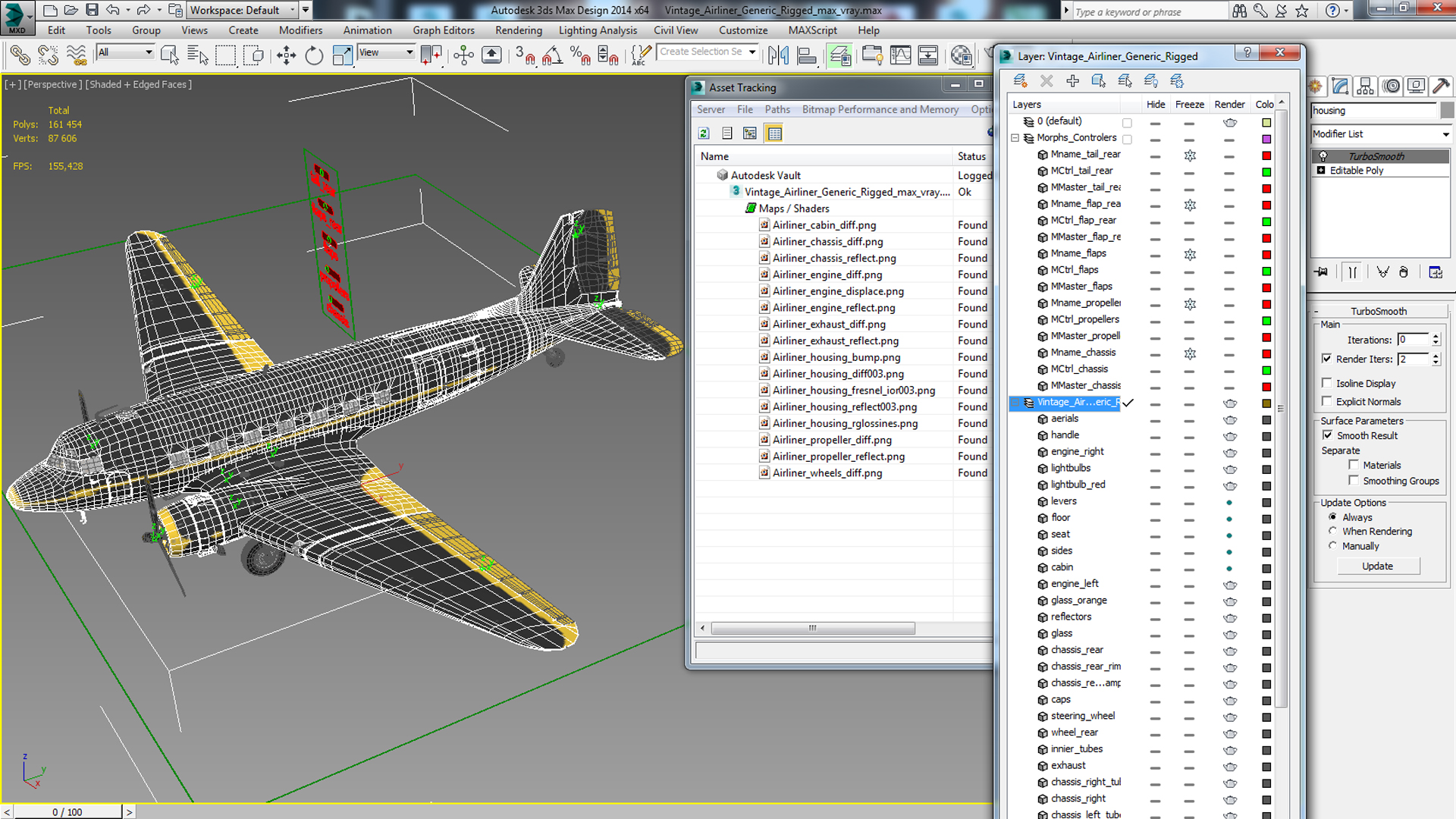Toggle the 3D Snaps tool
Screen dimensions: 1456x819
(x=525, y=55)
